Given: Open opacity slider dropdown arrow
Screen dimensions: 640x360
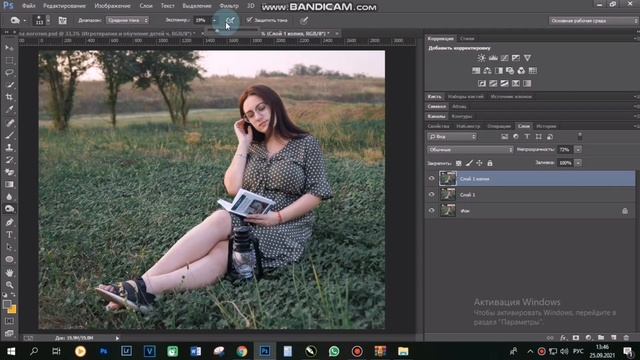Looking at the screenshot, I should click(578, 150).
